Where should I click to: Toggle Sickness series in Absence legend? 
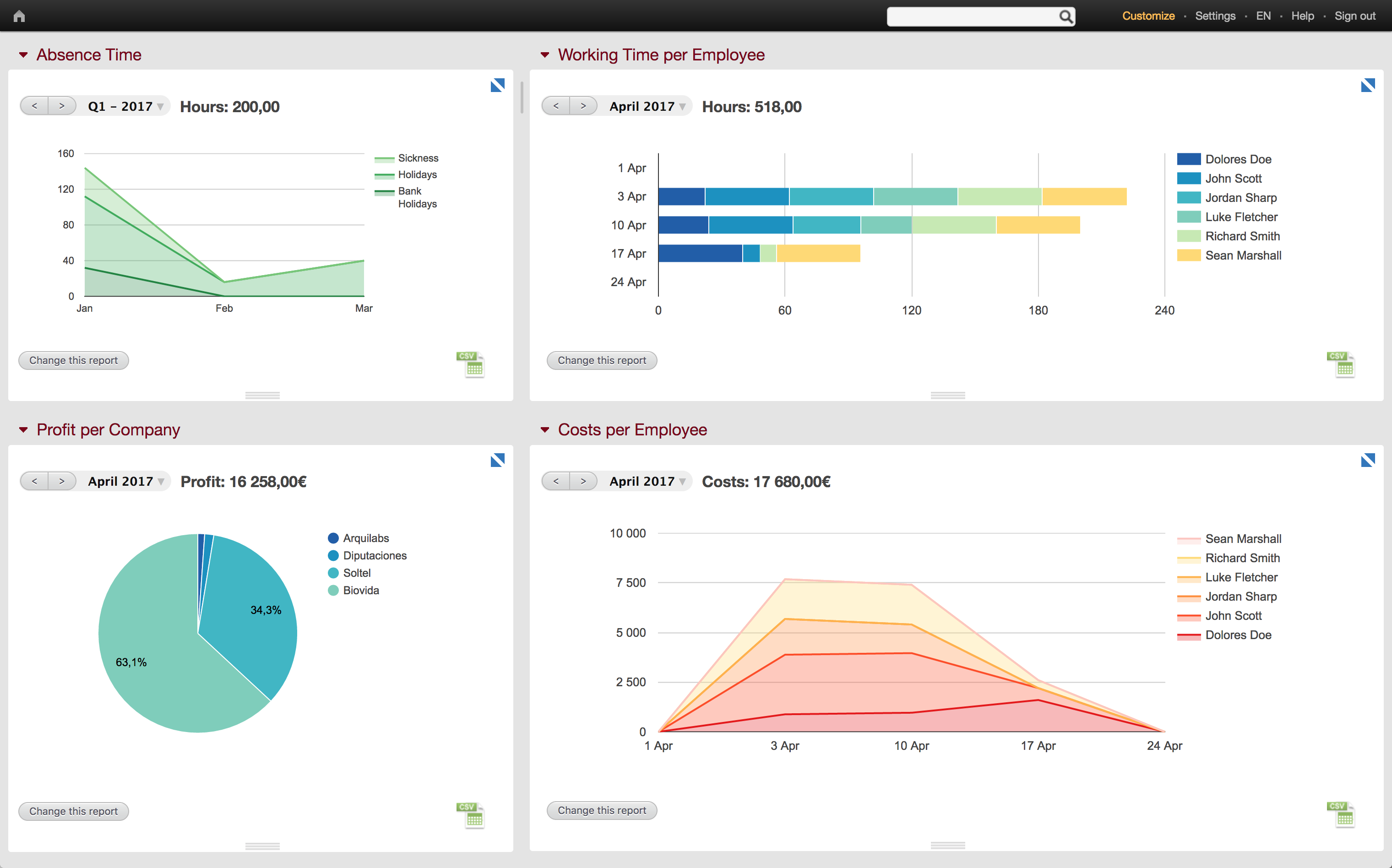point(417,158)
